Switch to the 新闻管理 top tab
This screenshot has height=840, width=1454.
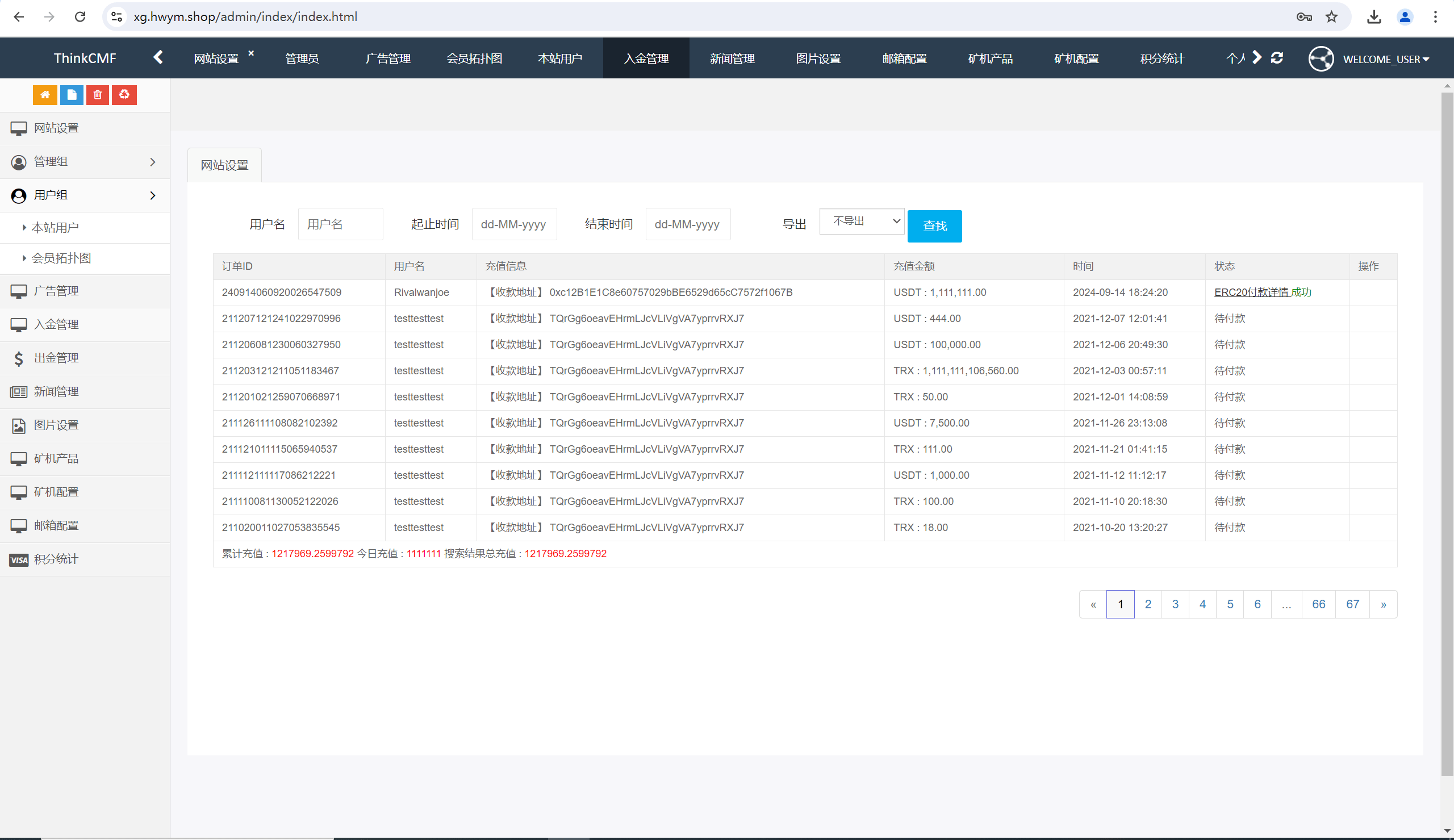pos(732,58)
